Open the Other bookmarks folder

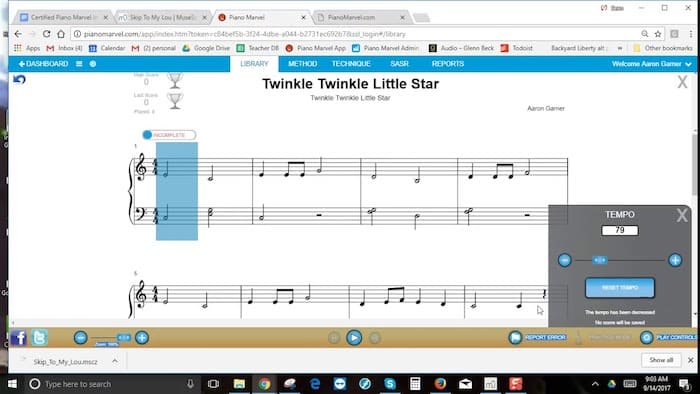point(662,48)
